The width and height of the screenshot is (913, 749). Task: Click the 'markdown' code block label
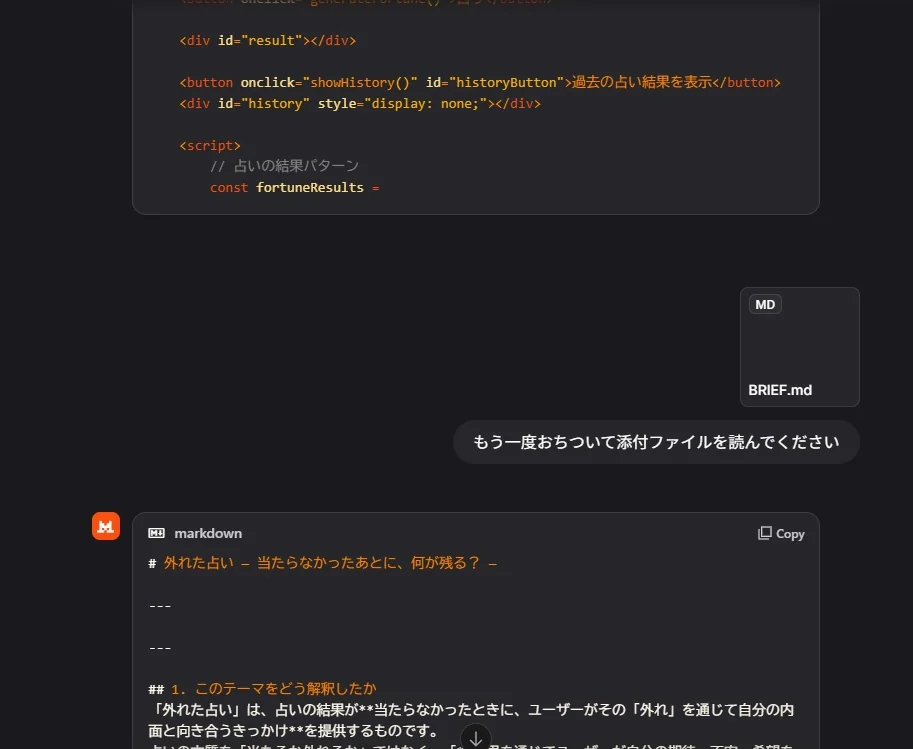click(x=208, y=534)
